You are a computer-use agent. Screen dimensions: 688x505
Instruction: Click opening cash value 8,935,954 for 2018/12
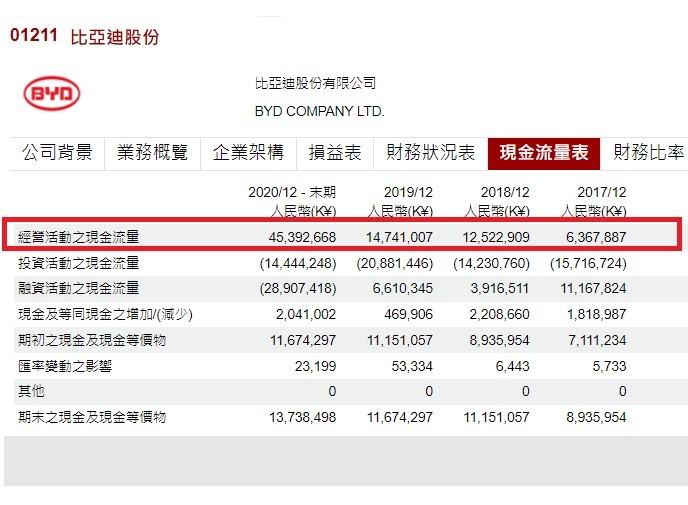click(499, 340)
